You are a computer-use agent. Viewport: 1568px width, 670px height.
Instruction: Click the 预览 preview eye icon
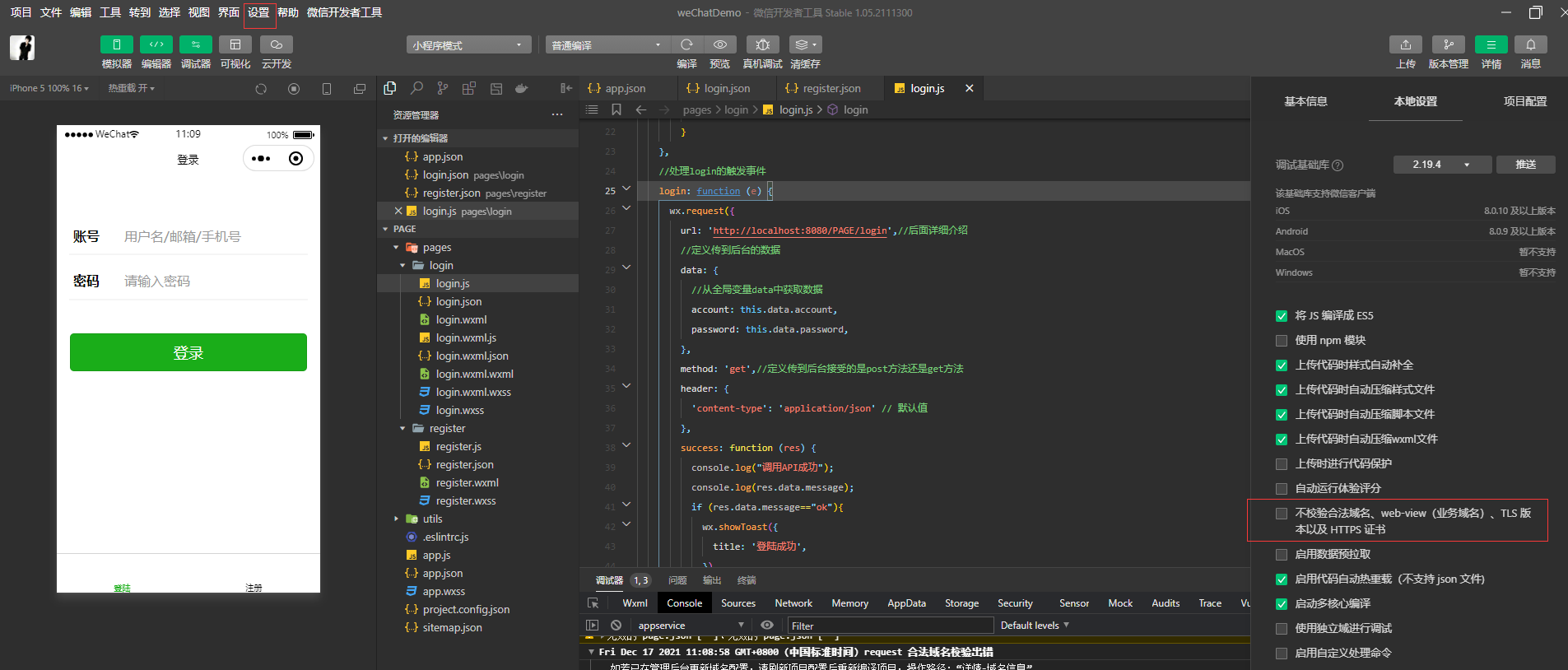(719, 44)
